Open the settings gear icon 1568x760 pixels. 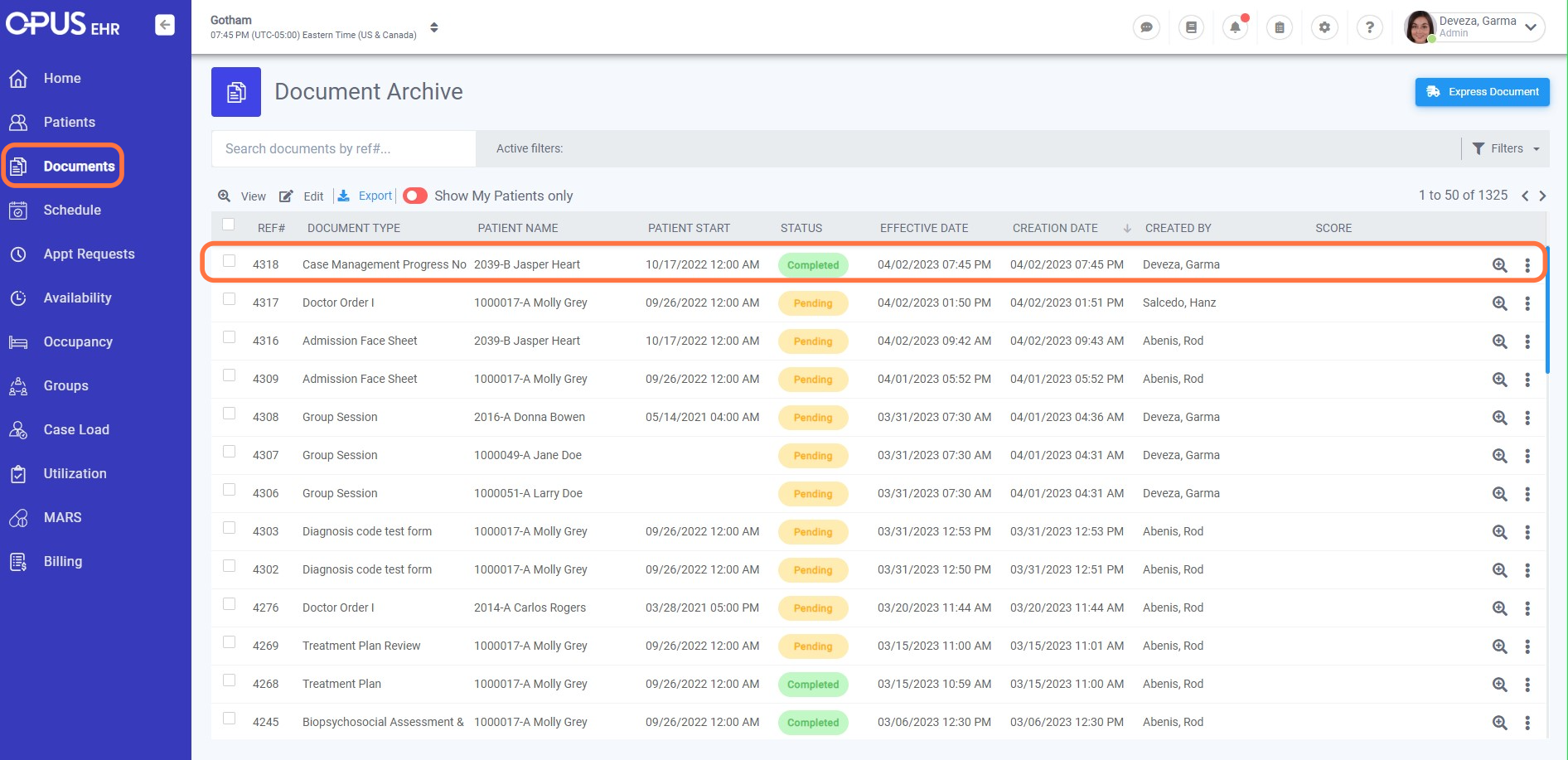point(1324,27)
